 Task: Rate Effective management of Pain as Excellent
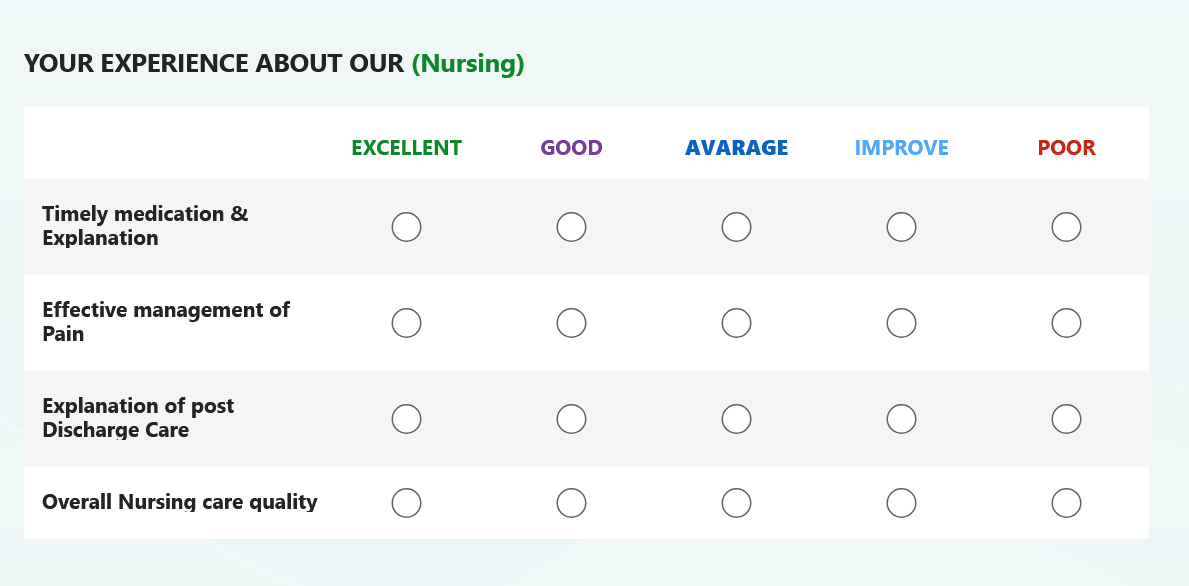coord(406,323)
